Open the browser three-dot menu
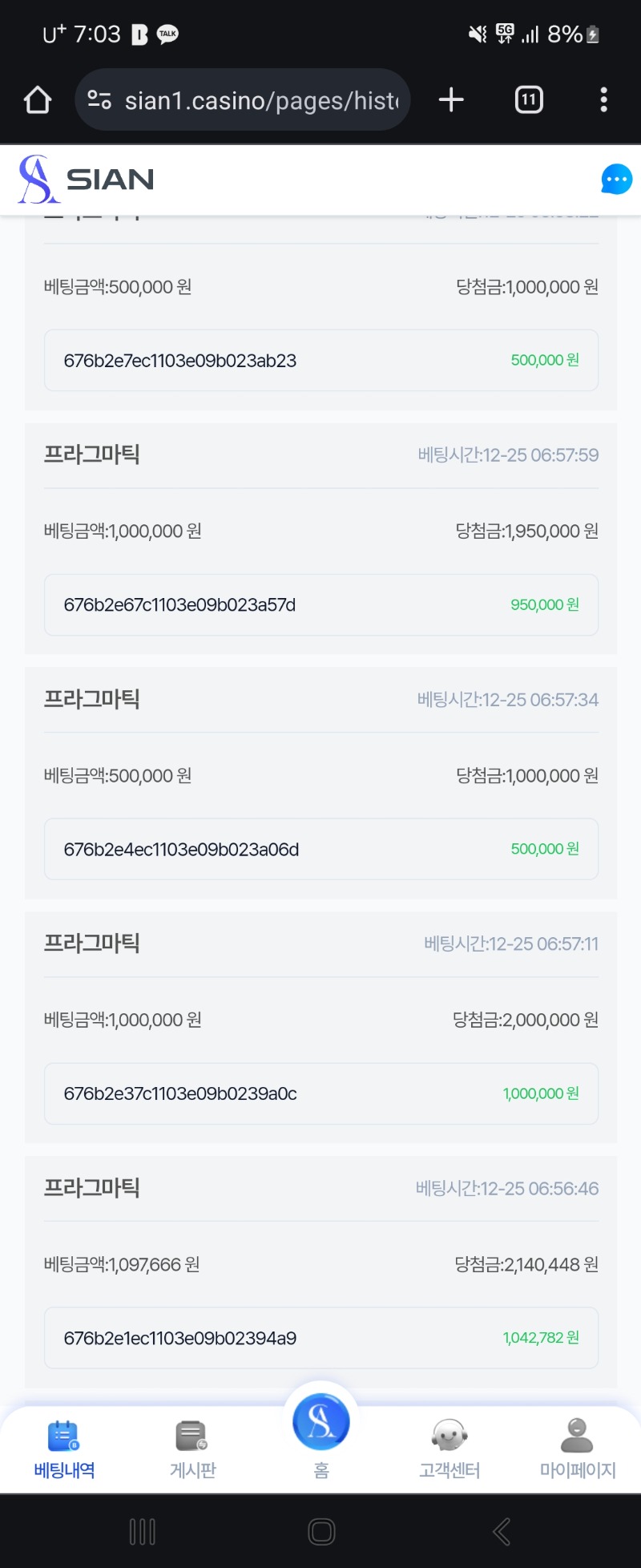641x1568 pixels. (x=603, y=99)
